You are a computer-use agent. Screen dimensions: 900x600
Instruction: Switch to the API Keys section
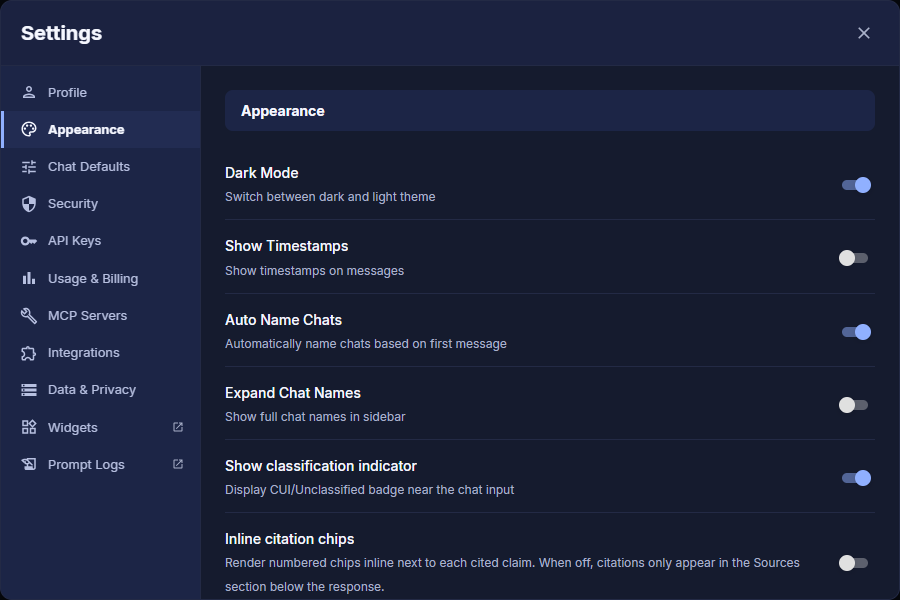pos(101,241)
